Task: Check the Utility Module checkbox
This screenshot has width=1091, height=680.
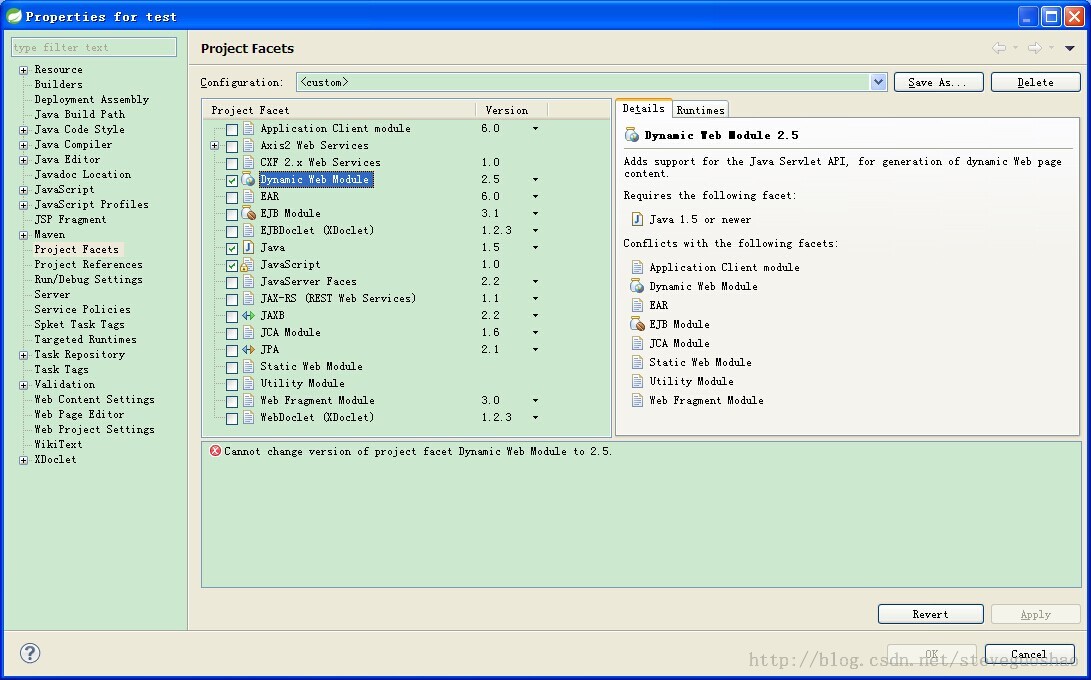Action: pyautogui.click(x=232, y=384)
